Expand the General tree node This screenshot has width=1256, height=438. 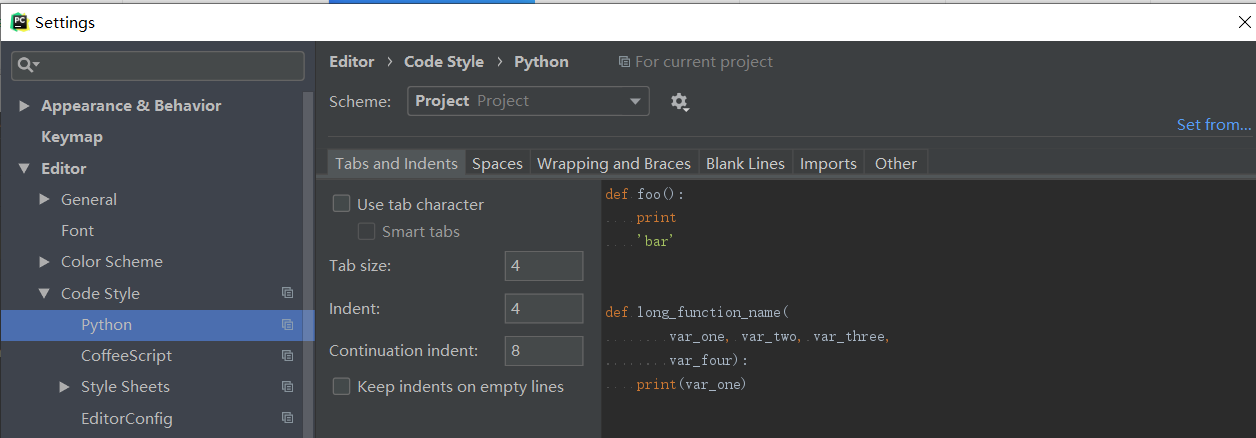coord(45,200)
